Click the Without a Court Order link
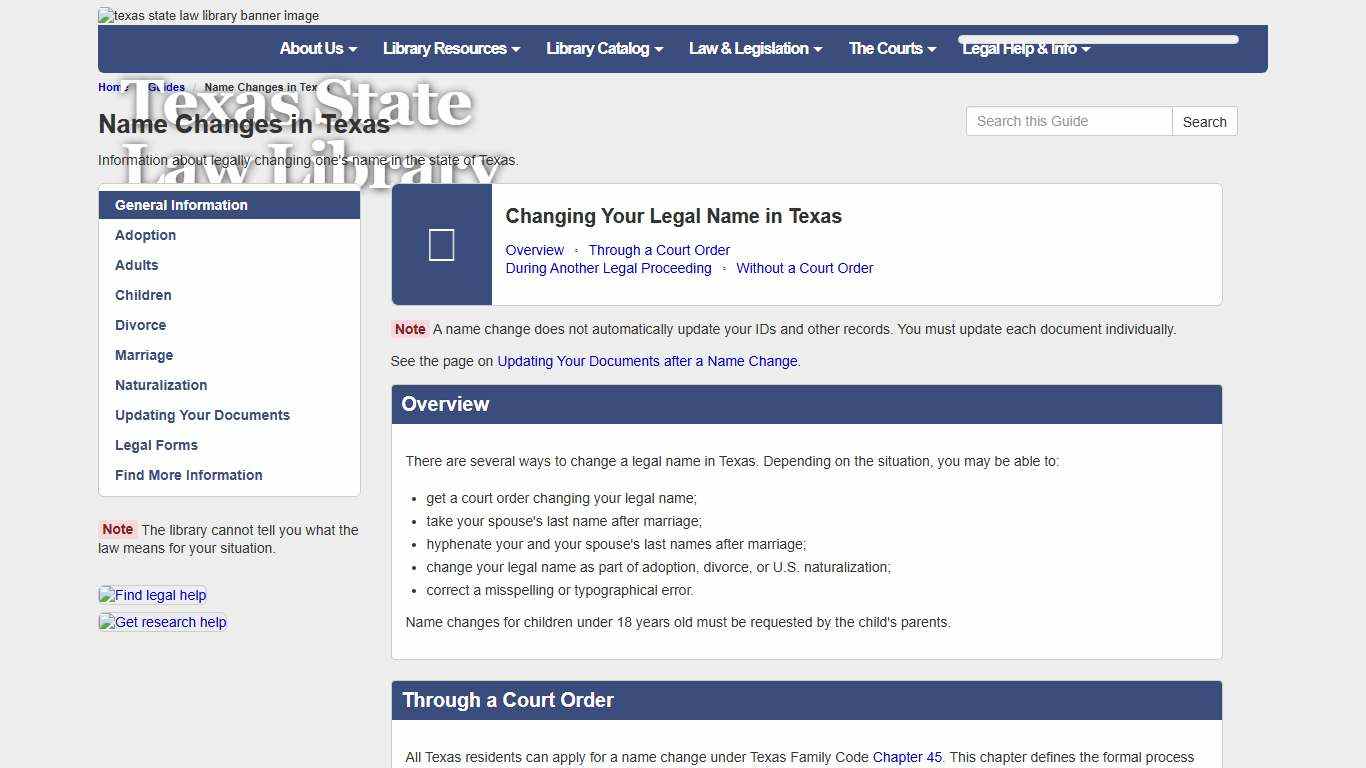This screenshot has width=1366, height=768. coord(805,268)
